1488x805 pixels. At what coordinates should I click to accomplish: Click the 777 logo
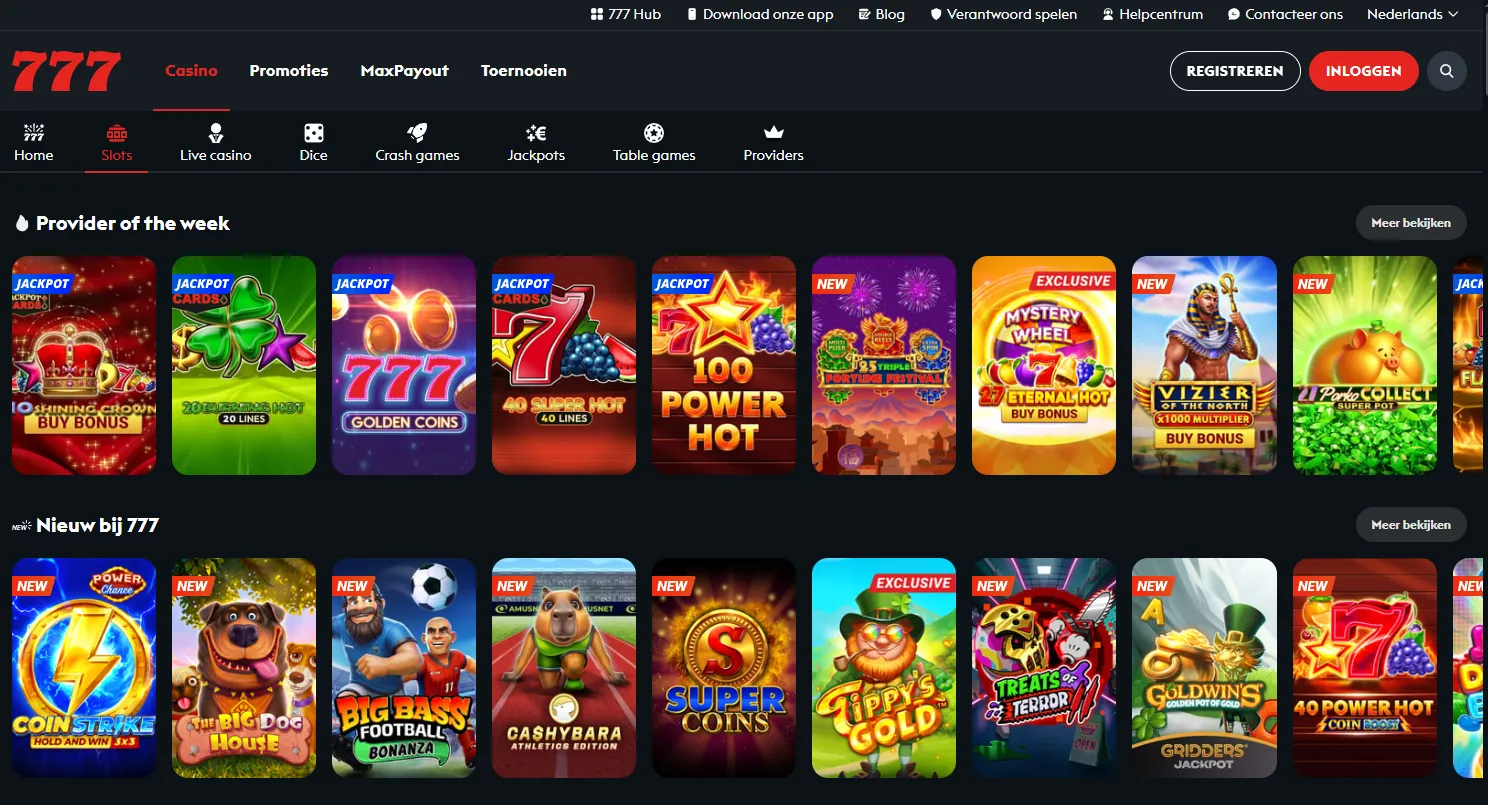point(66,71)
